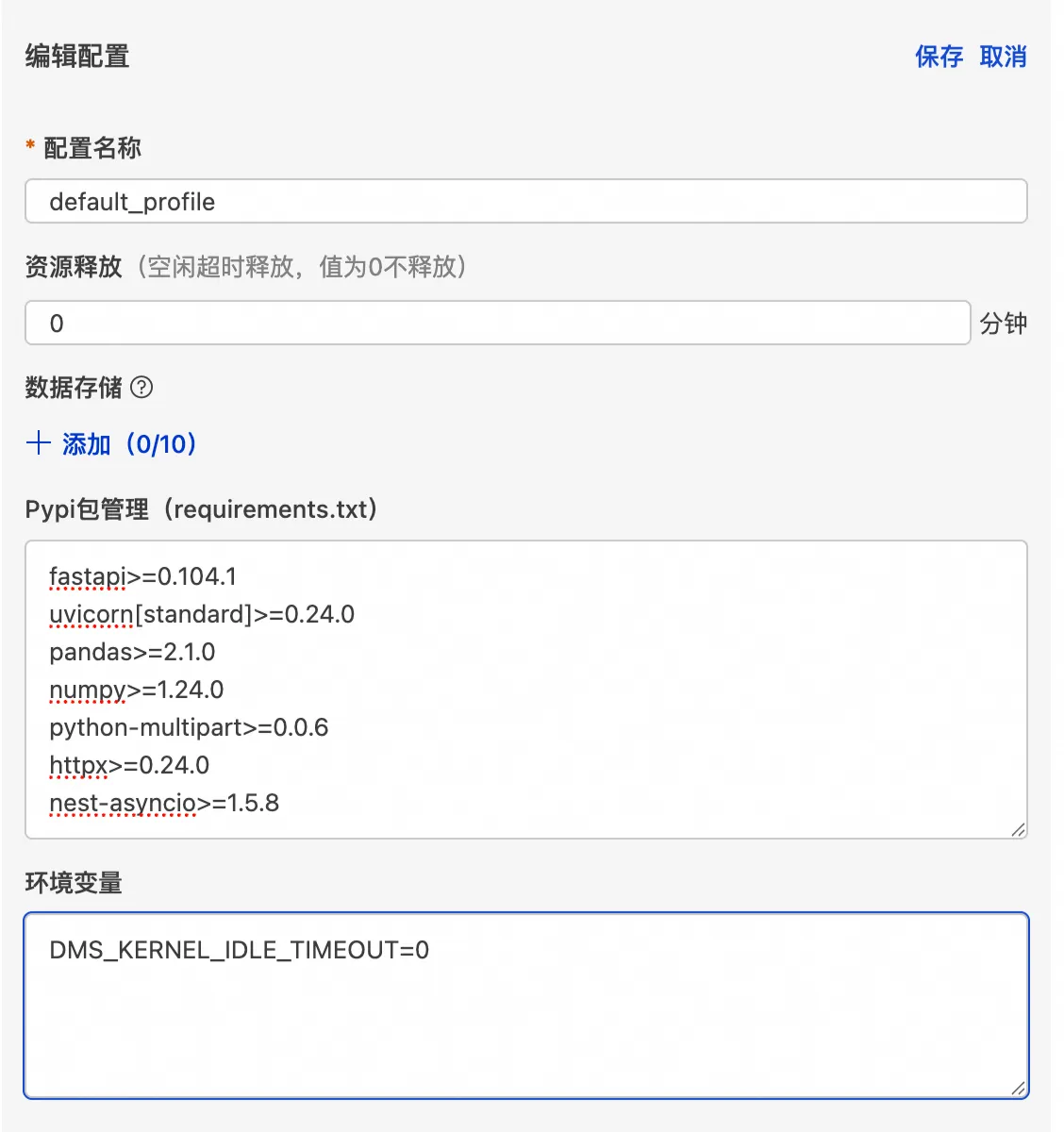This screenshot has width=1064, height=1132.
Task: Click the plus icon before 添加
Action: pyautogui.click(x=38, y=443)
